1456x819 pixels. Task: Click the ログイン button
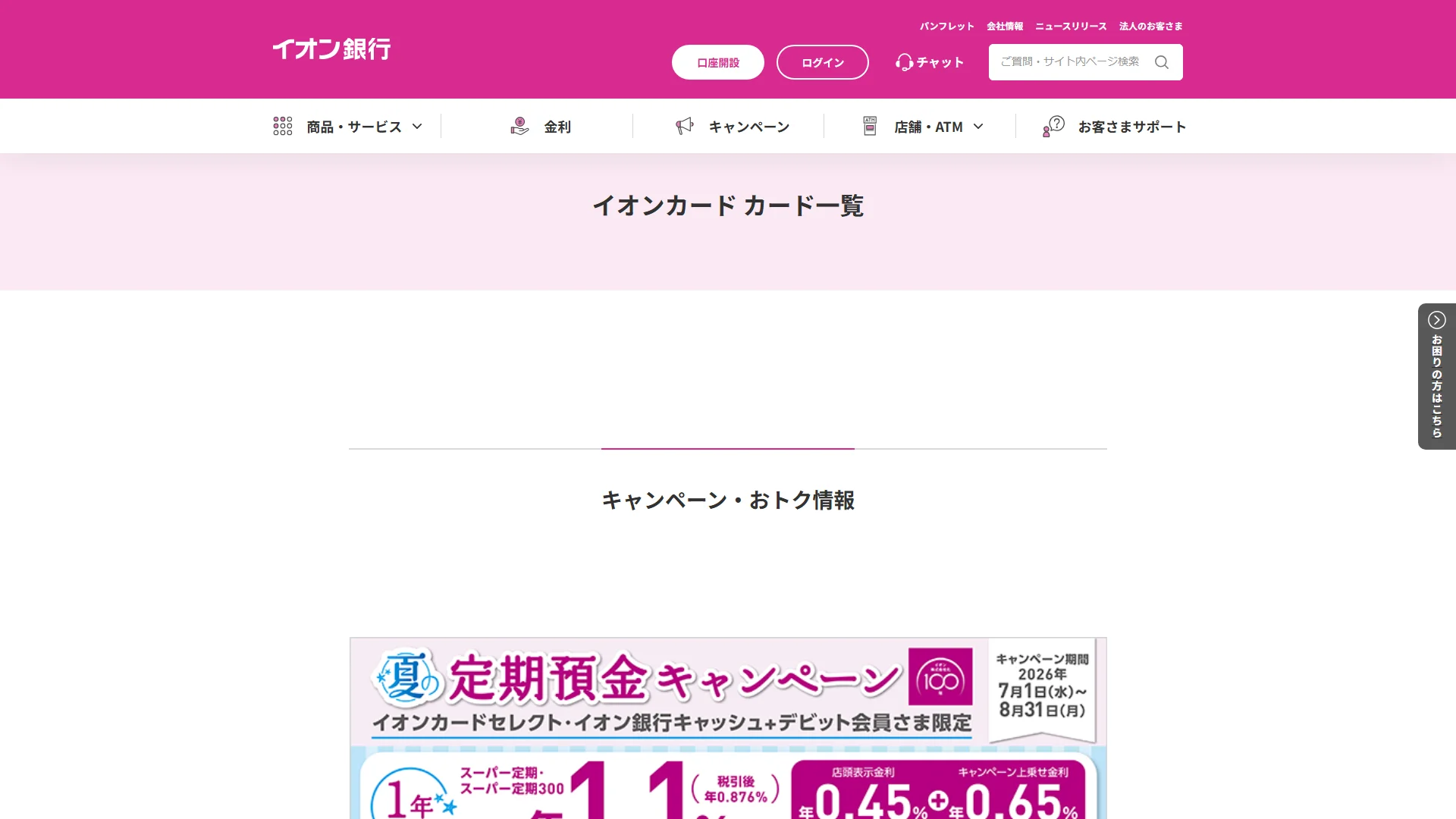[x=822, y=62]
